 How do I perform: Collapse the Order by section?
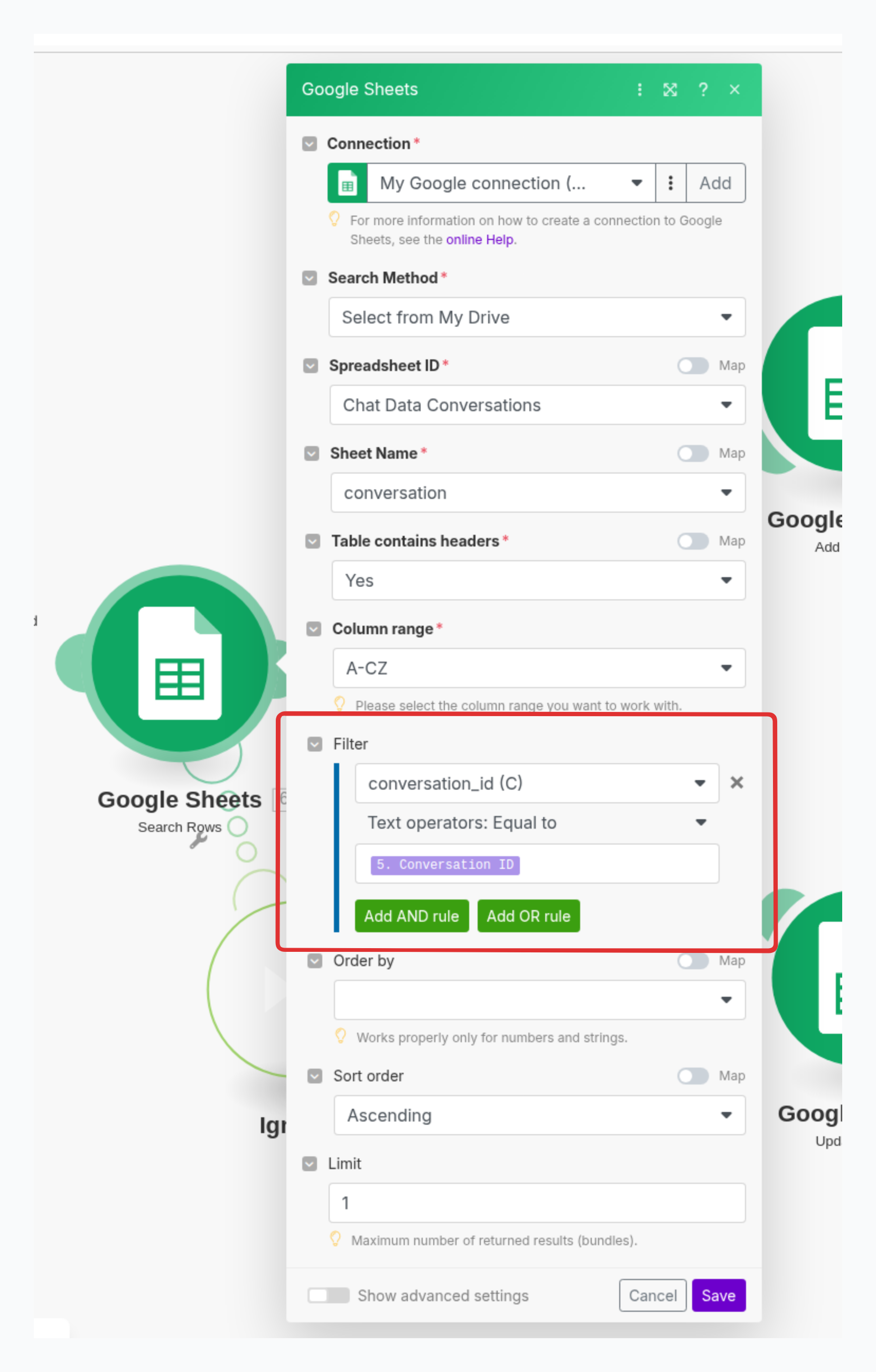click(x=315, y=961)
